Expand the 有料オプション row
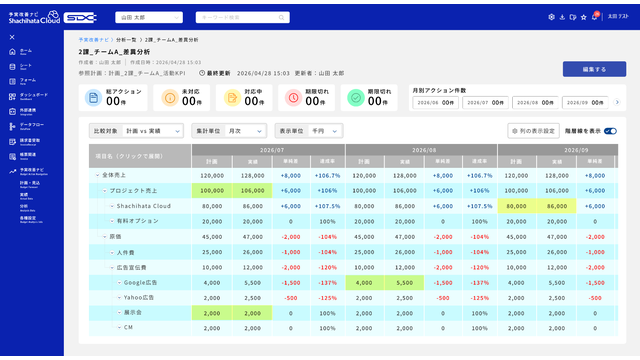This screenshot has height=360, width=640. (x=112, y=221)
